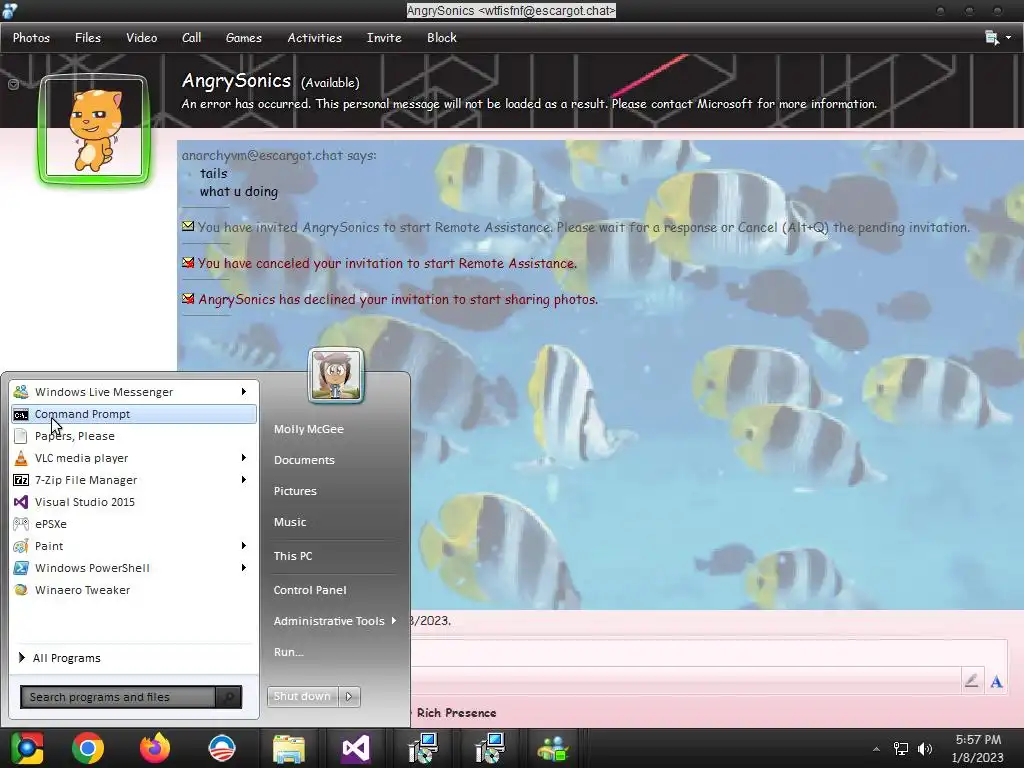This screenshot has width=1024, height=768.
Task: Click the PowerShell icon
Action: tap(21, 568)
